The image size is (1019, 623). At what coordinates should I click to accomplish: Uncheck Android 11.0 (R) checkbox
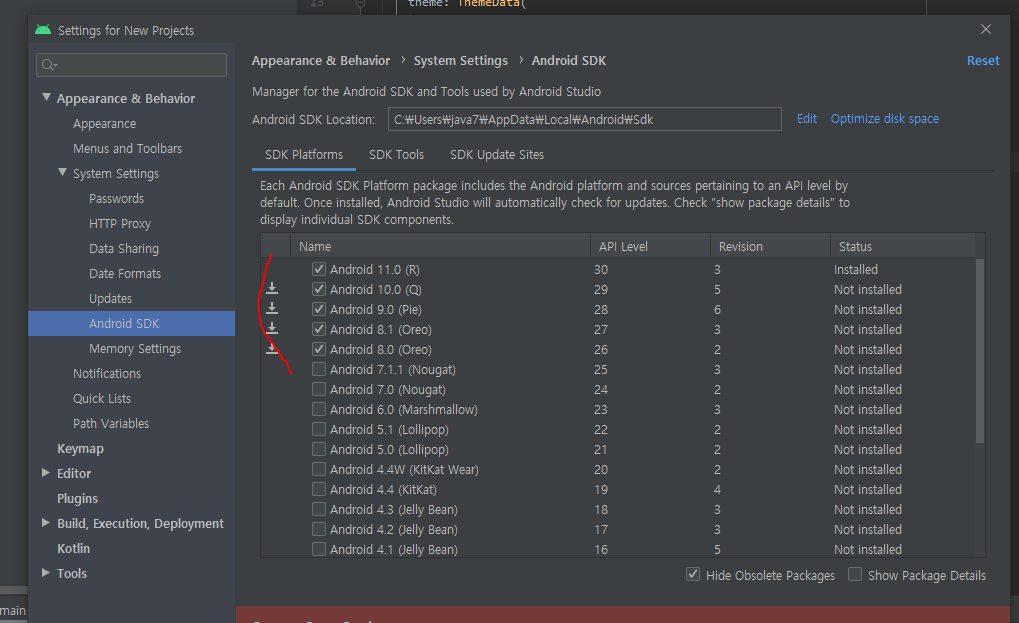[x=318, y=269]
